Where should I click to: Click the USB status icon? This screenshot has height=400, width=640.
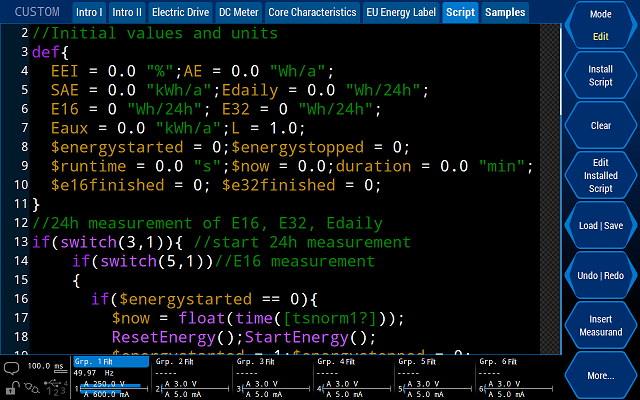[x=56, y=387]
